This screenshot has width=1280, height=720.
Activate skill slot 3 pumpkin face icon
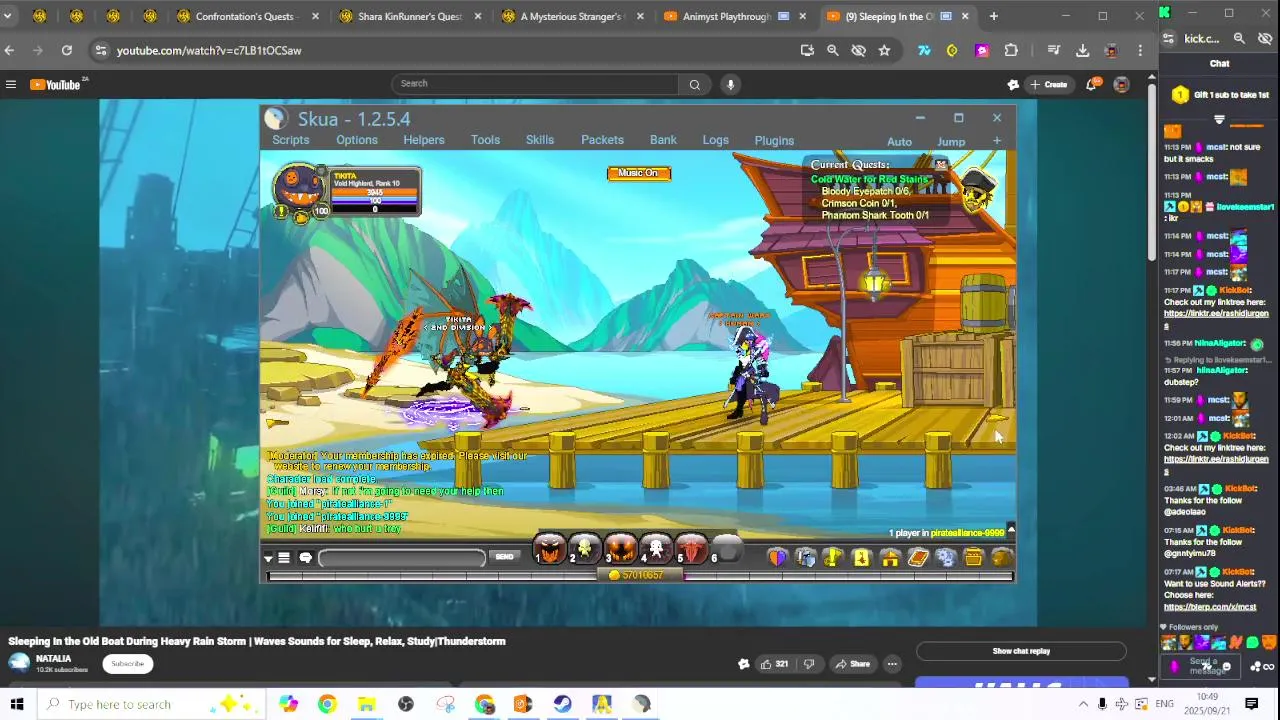[x=620, y=549]
